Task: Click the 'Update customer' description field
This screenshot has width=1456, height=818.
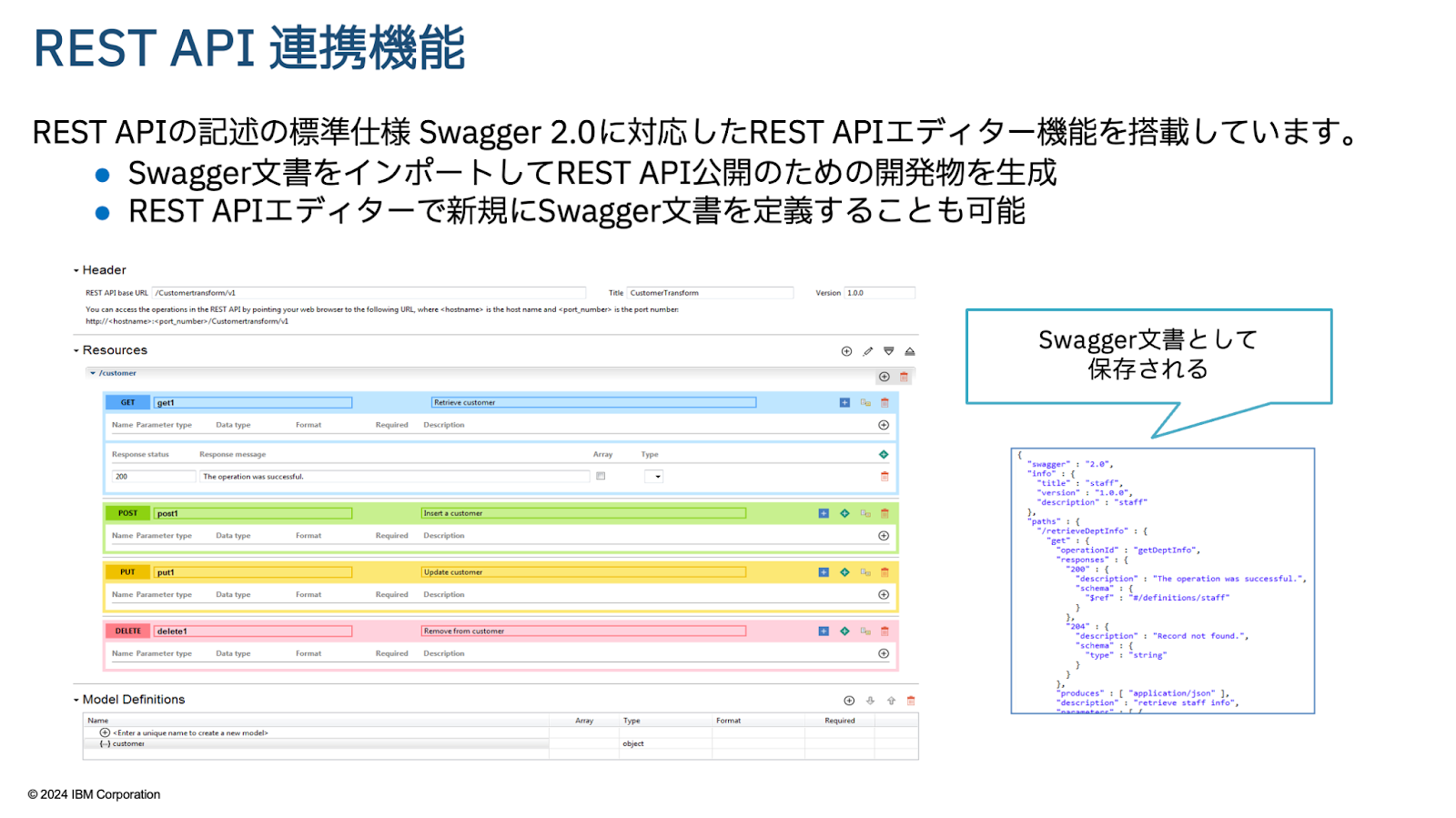Action: coord(583,572)
